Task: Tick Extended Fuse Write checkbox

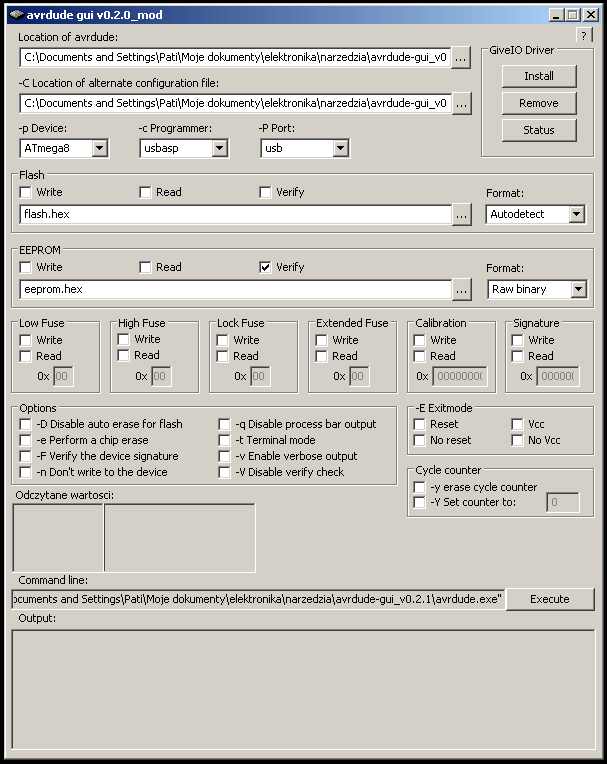Action: [x=322, y=340]
